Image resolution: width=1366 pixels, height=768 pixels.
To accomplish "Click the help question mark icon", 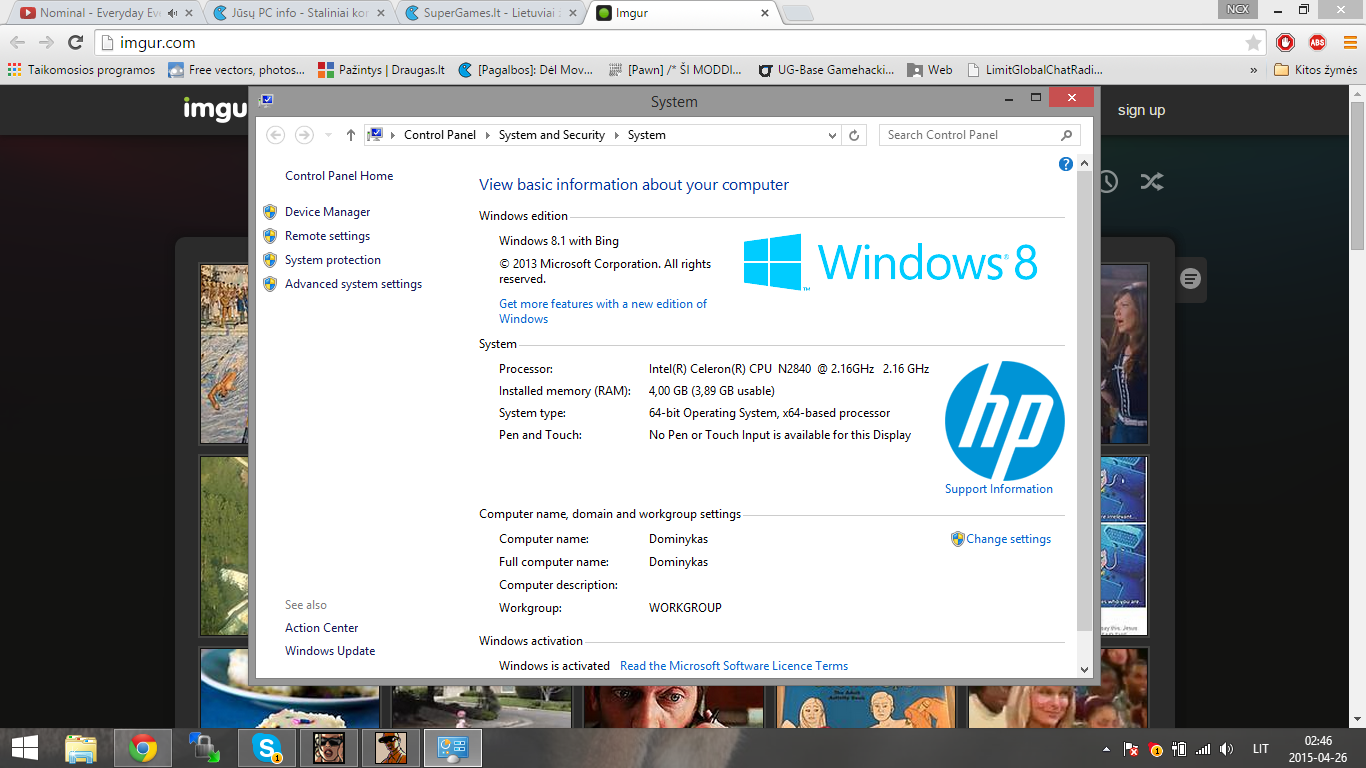I will [x=1066, y=164].
